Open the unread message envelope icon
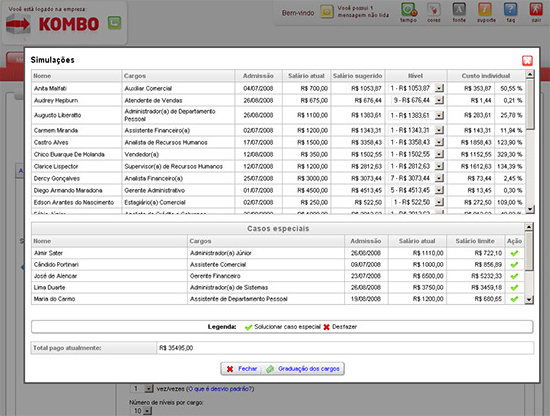Image resolution: width=550 pixels, height=416 pixels. 327,12
